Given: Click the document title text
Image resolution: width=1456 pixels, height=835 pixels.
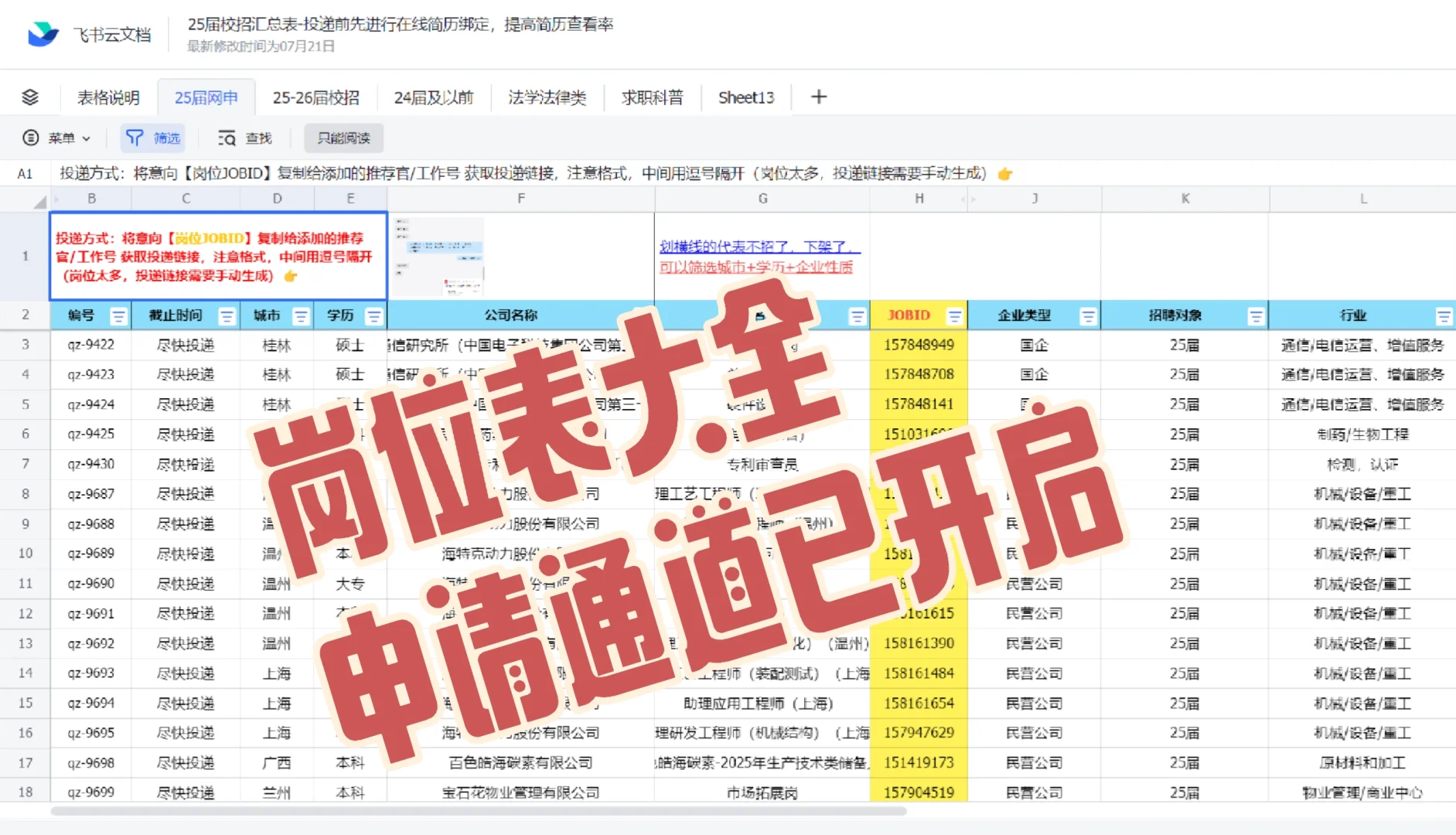Looking at the screenshot, I should click(400, 24).
